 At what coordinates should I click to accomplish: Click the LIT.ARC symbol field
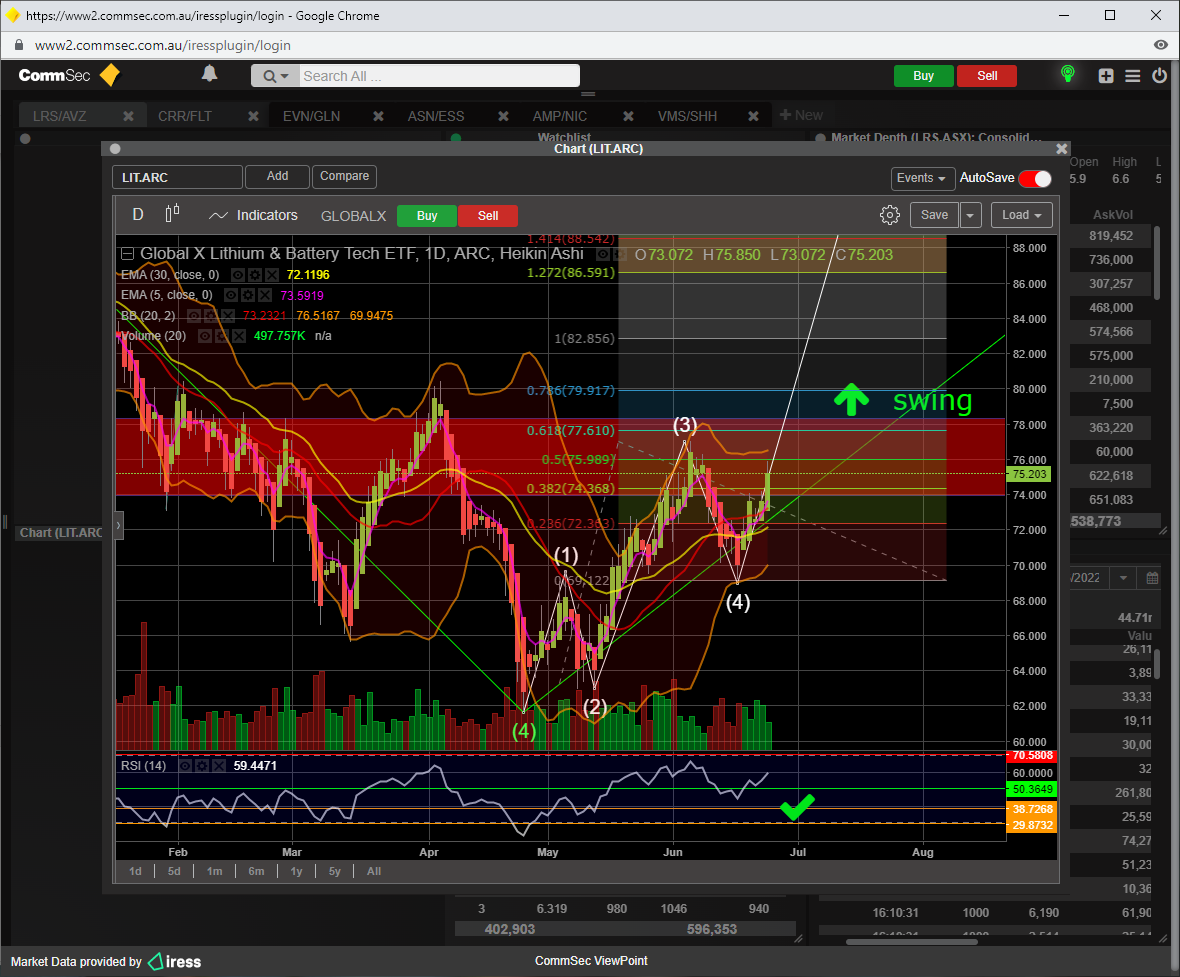(178, 178)
